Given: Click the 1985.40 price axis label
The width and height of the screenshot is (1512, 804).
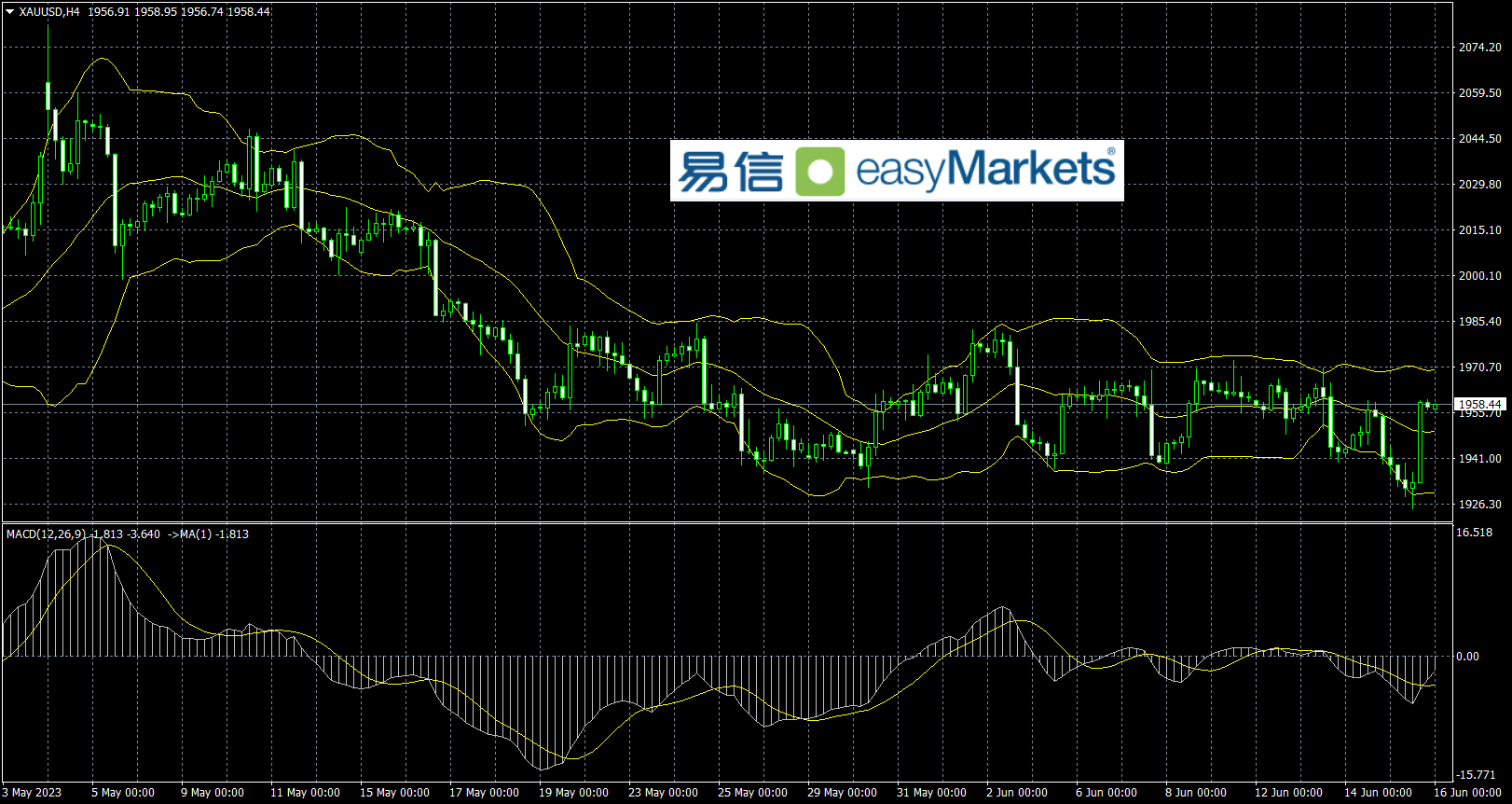Looking at the screenshot, I should click(x=1479, y=322).
